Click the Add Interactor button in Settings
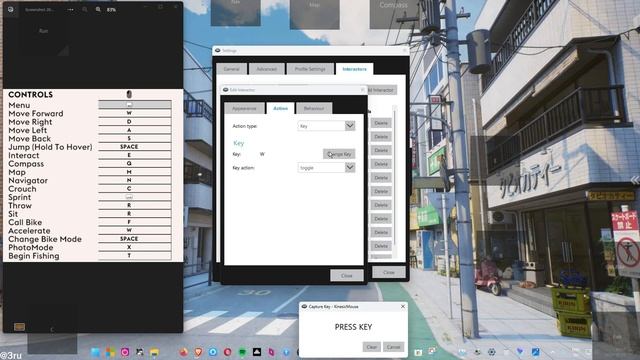This screenshot has width=640, height=360. tap(381, 90)
